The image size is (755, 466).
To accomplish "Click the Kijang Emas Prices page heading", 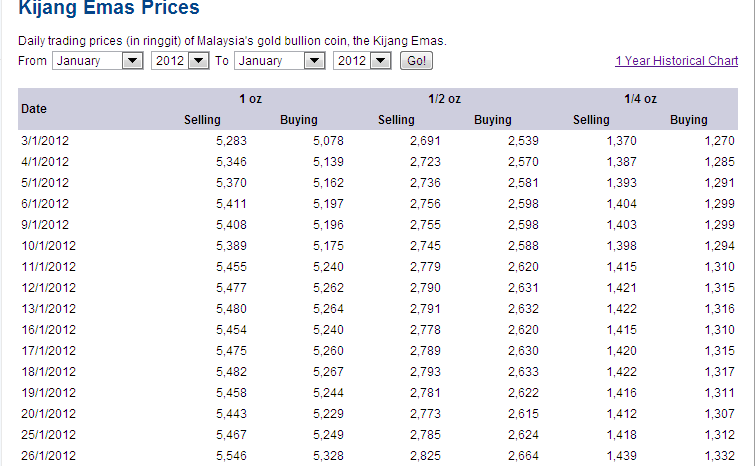I will point(109,8).
